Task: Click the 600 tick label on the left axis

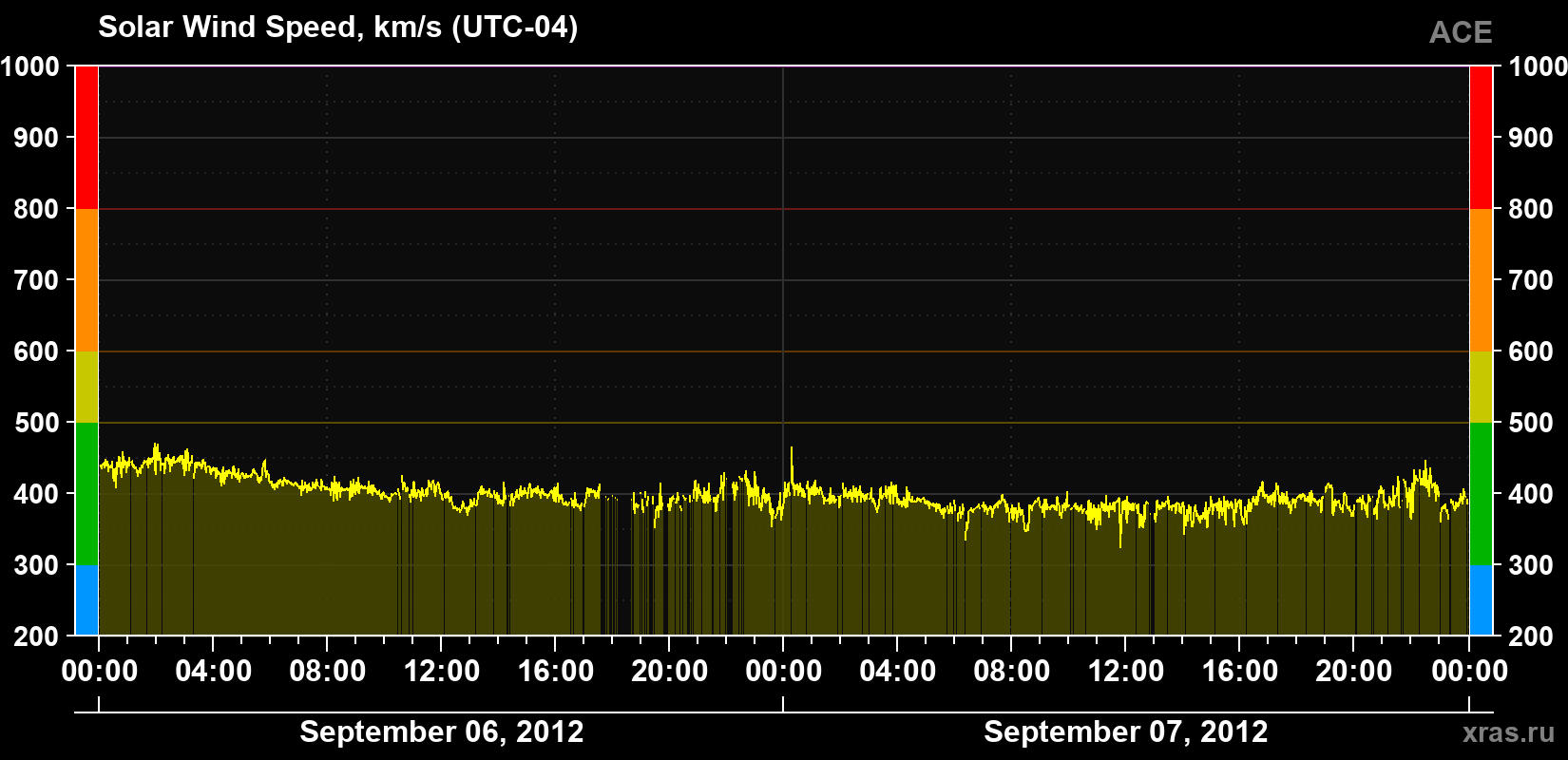Action: click(37, 351)
